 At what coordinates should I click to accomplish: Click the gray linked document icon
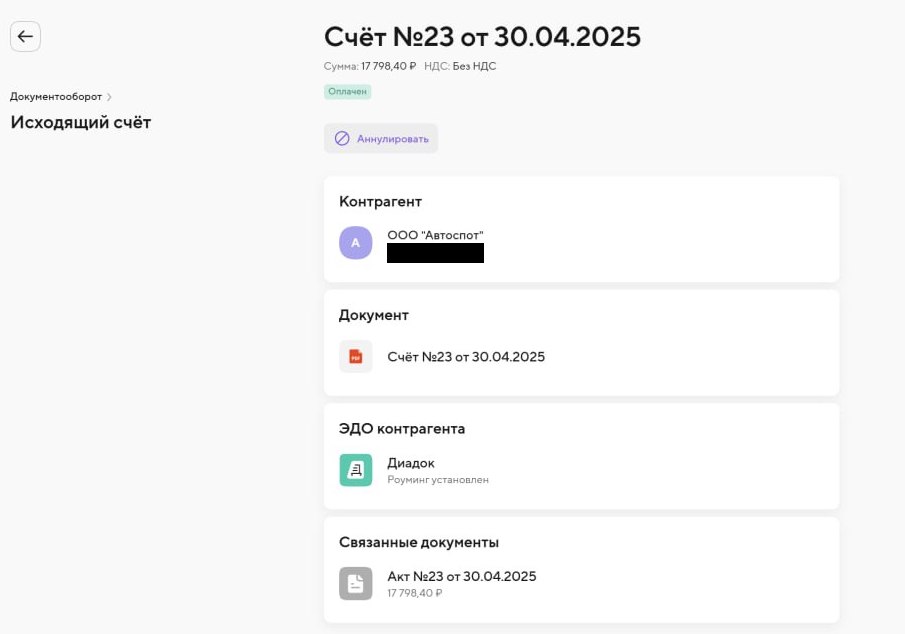tap(355, 583)
